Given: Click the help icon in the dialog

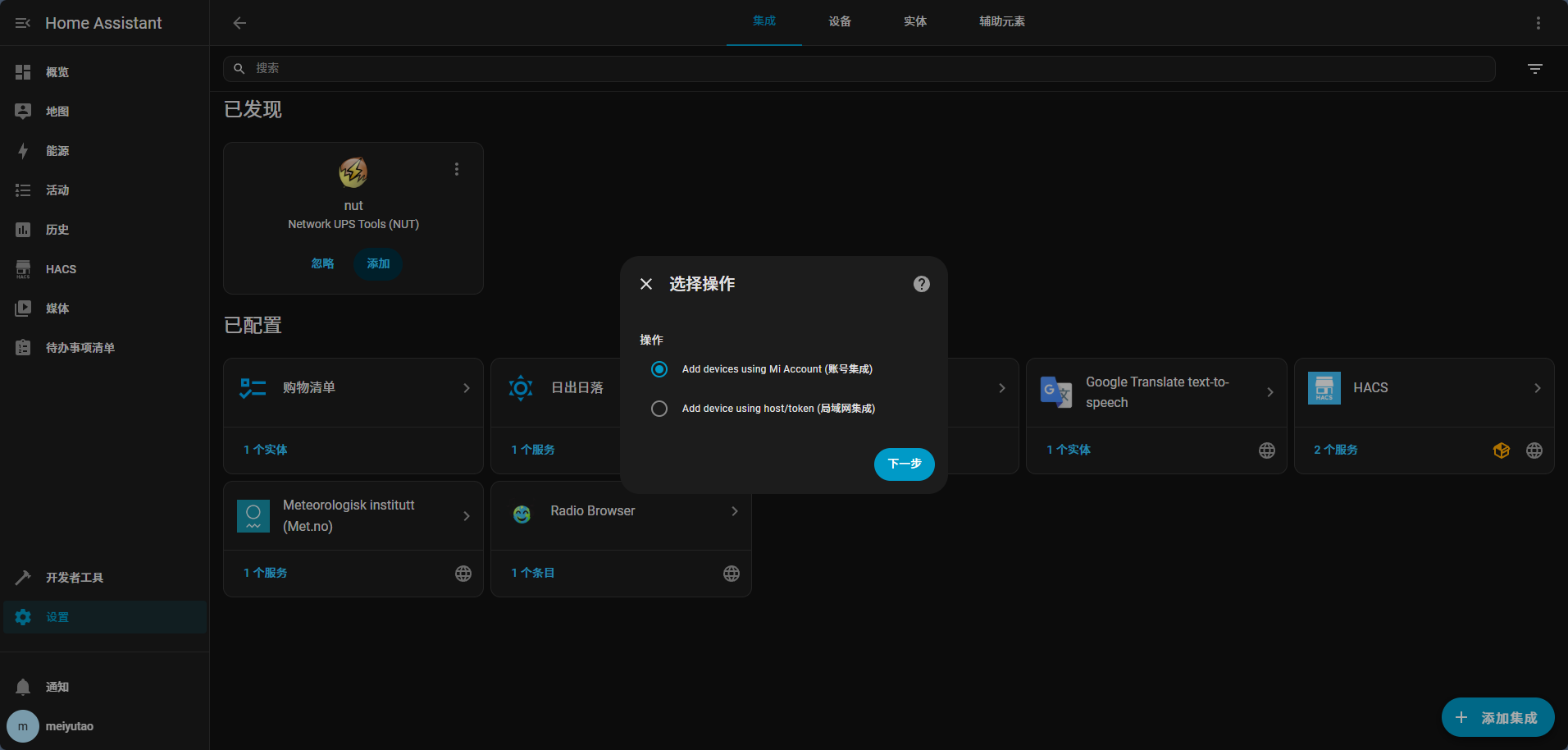Looking at the screenshot, I should coord(921,284).
